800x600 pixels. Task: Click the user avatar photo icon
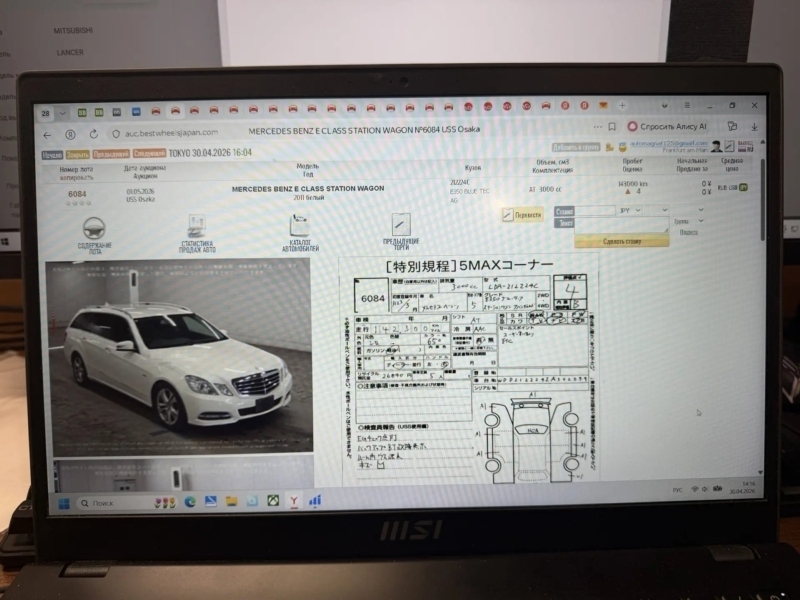pos(716,146)
